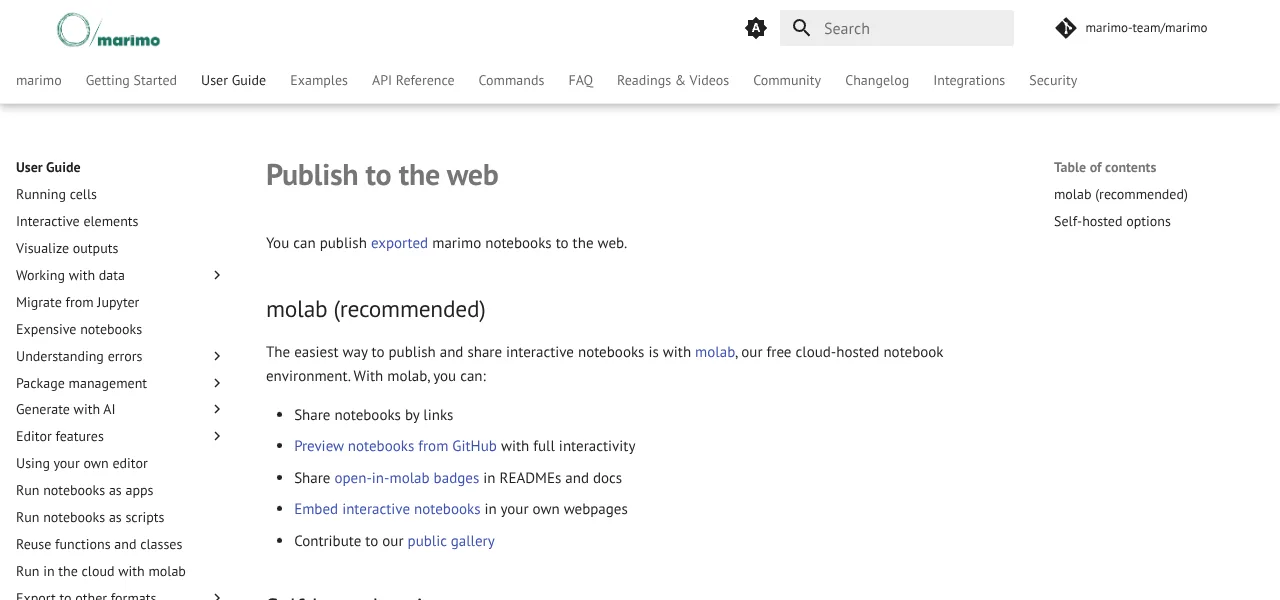The image size is (1280, 600).
Task: Follow the exported link
Action: click(399, 243)
